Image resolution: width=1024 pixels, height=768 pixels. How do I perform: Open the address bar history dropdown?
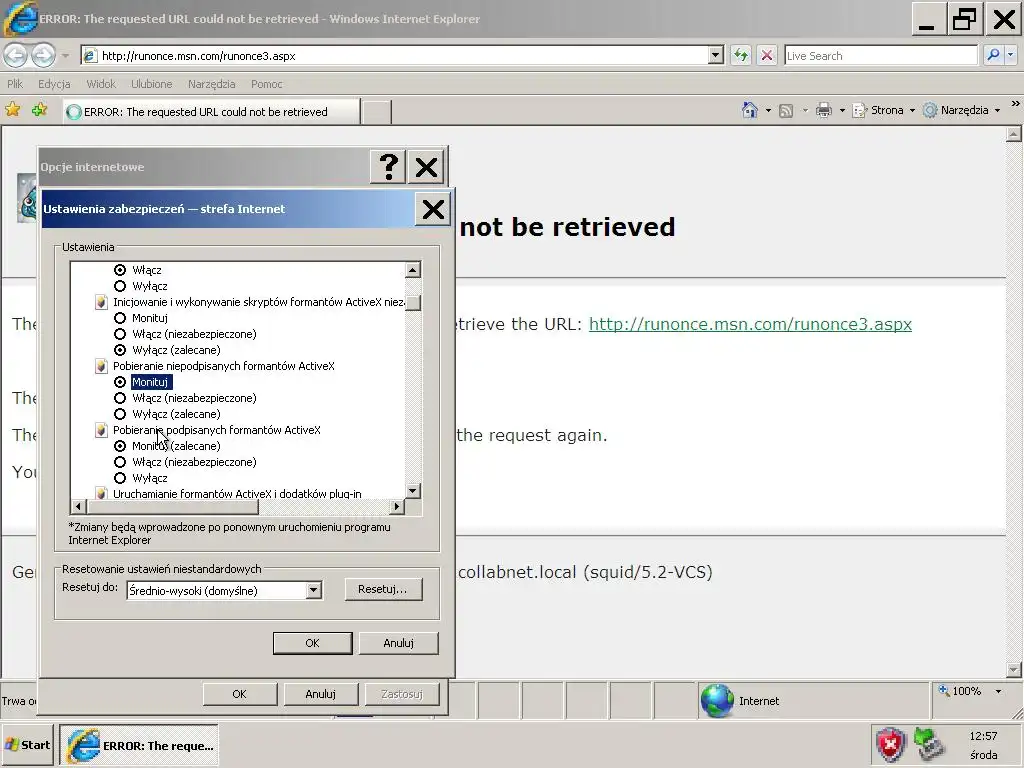click(x=716, y=56)
